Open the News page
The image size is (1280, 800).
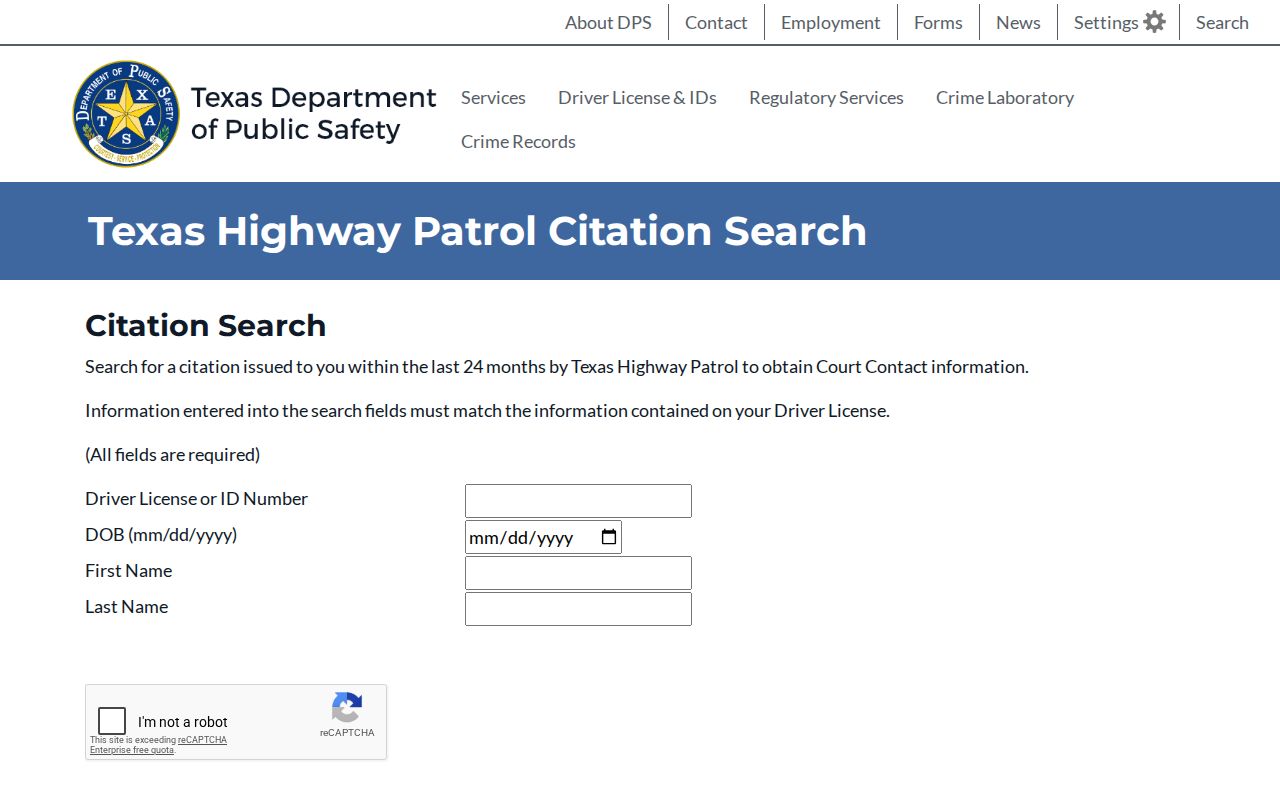tap(1018, 22)
